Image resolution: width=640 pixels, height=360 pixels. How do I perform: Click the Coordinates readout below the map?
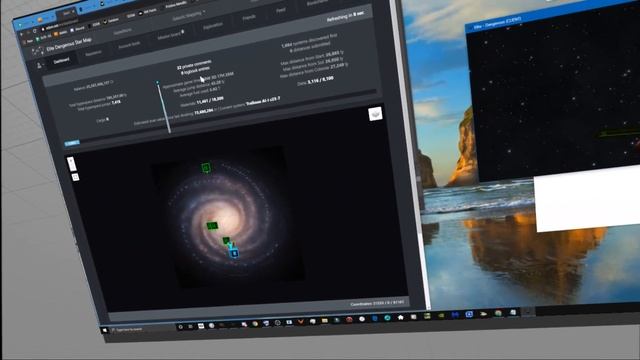377,303
